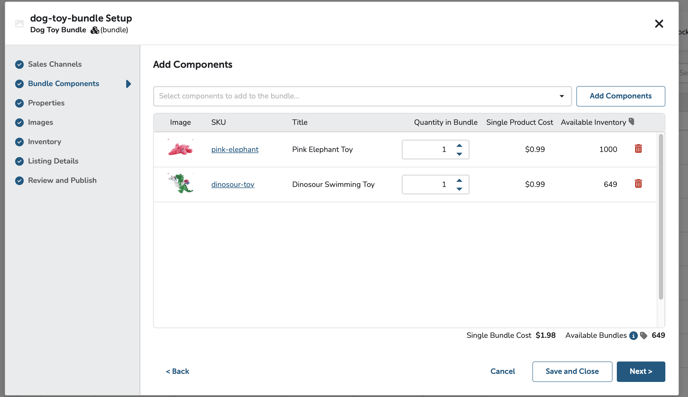Click the Title column header

pyautogui.click(x=300, y=122)
